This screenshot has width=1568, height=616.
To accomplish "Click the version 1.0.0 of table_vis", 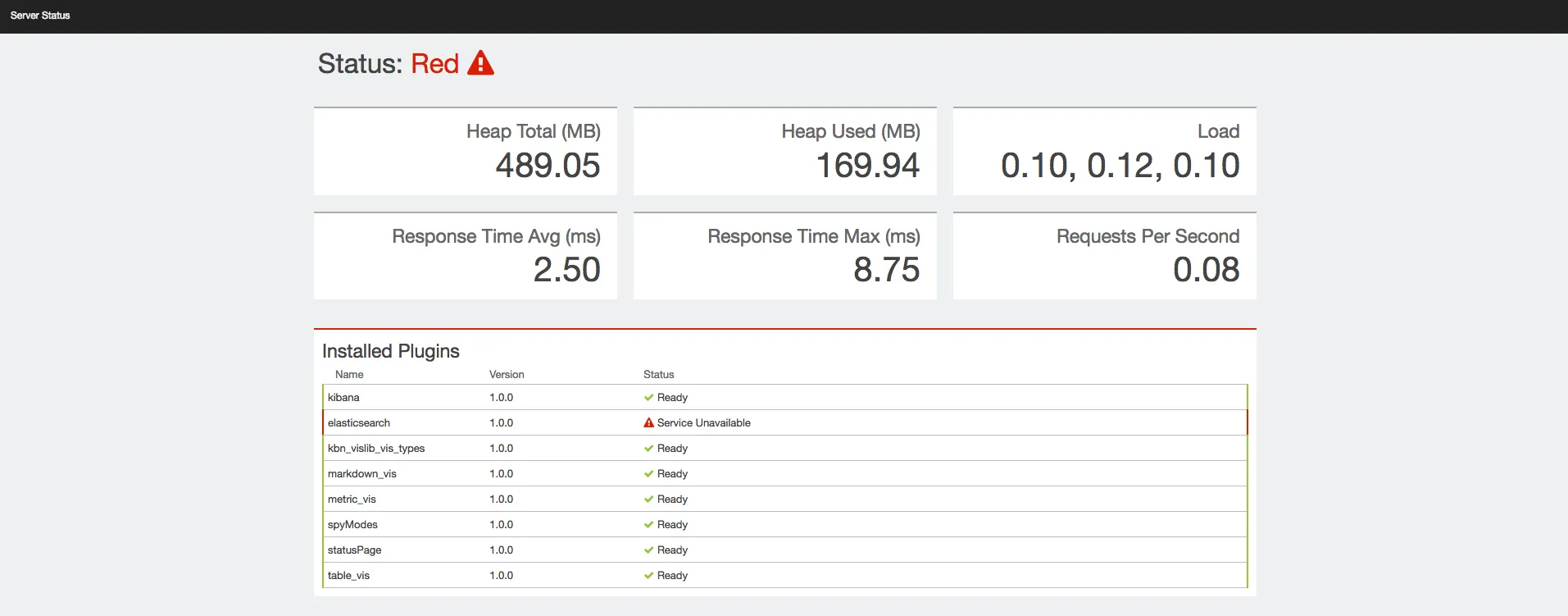I will 502,576.
